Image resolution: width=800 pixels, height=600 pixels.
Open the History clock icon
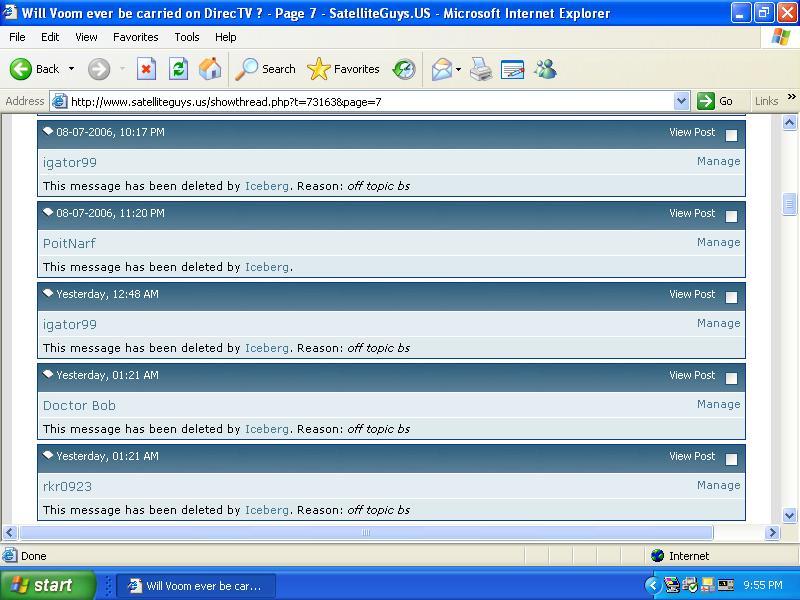(x=404, y=69)
